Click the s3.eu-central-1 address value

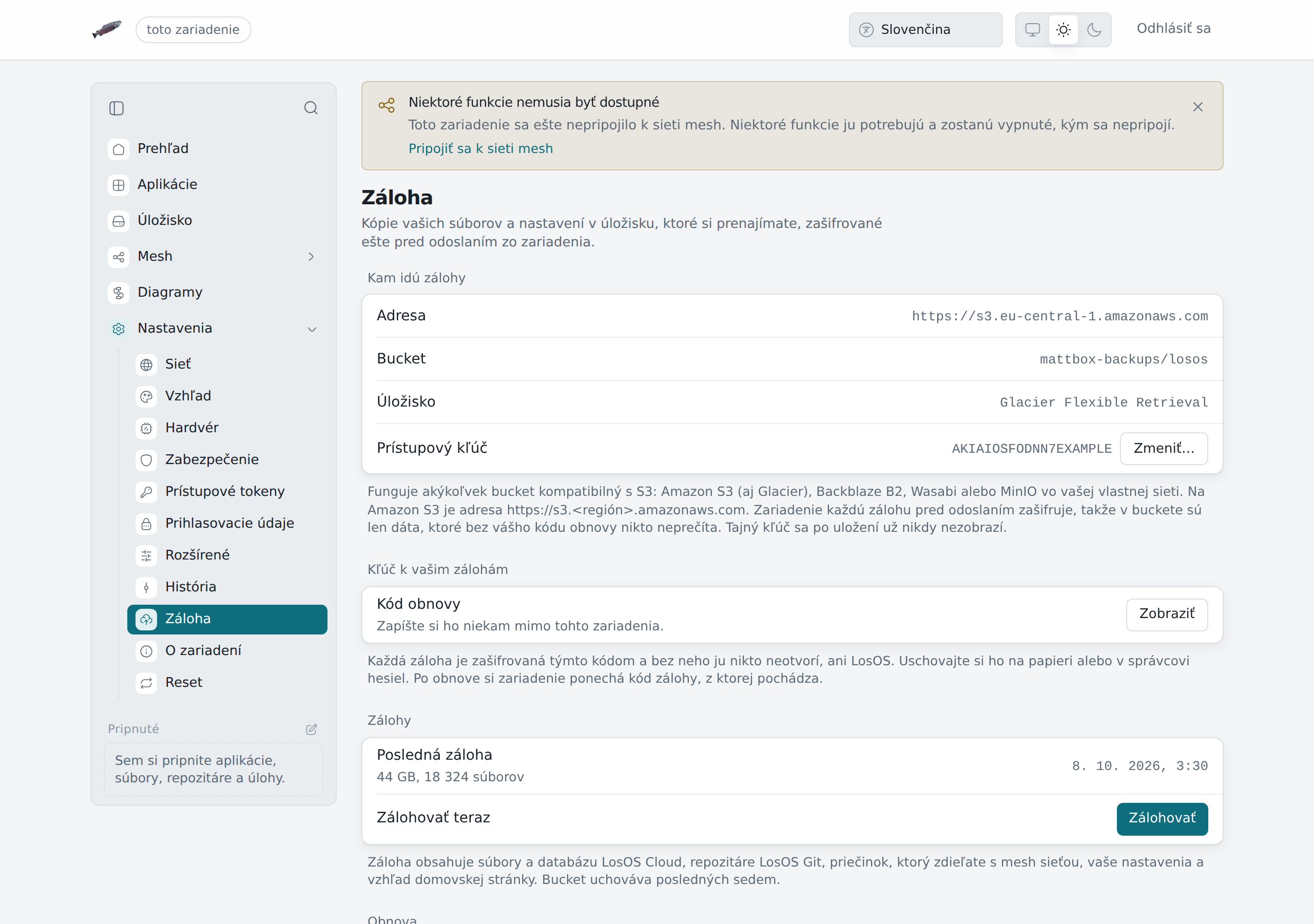(x=1060, y=317)
